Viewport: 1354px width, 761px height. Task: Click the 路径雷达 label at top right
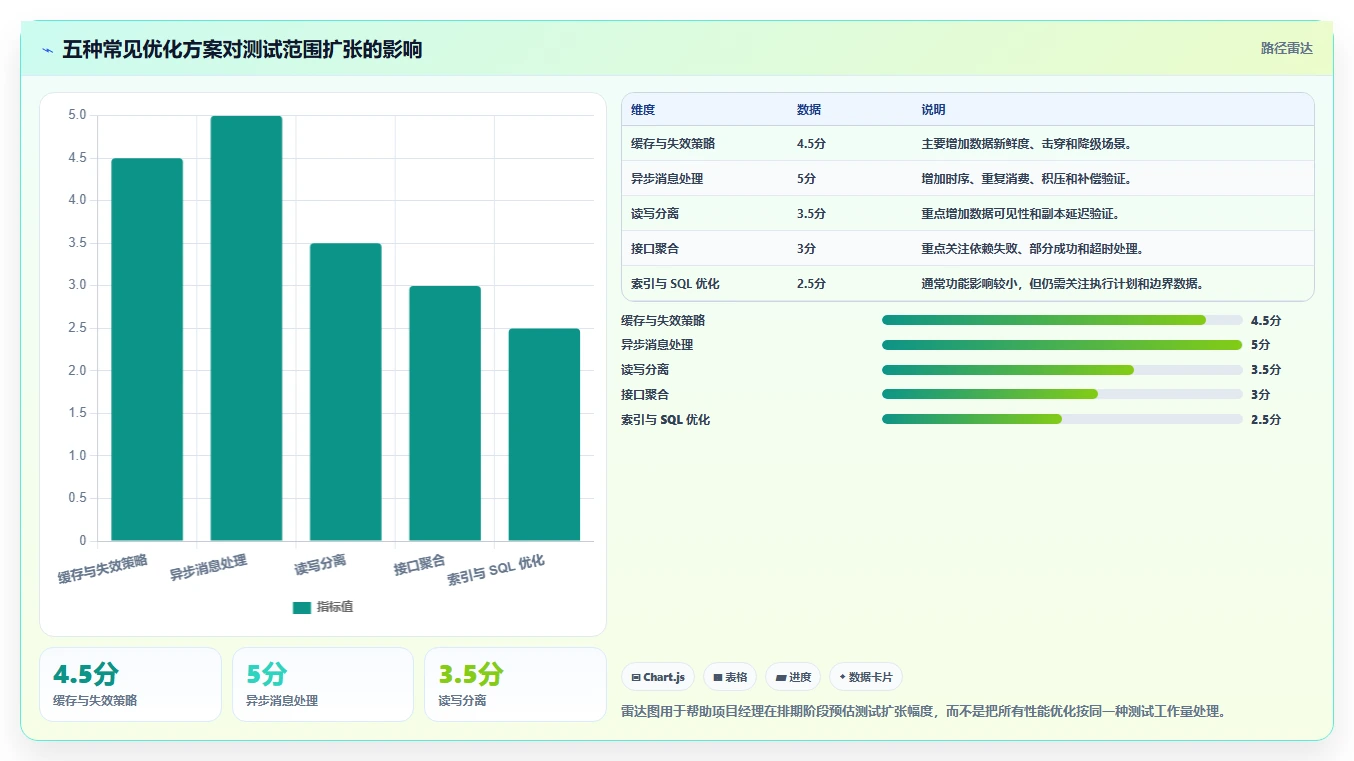tap(1286, 48)
